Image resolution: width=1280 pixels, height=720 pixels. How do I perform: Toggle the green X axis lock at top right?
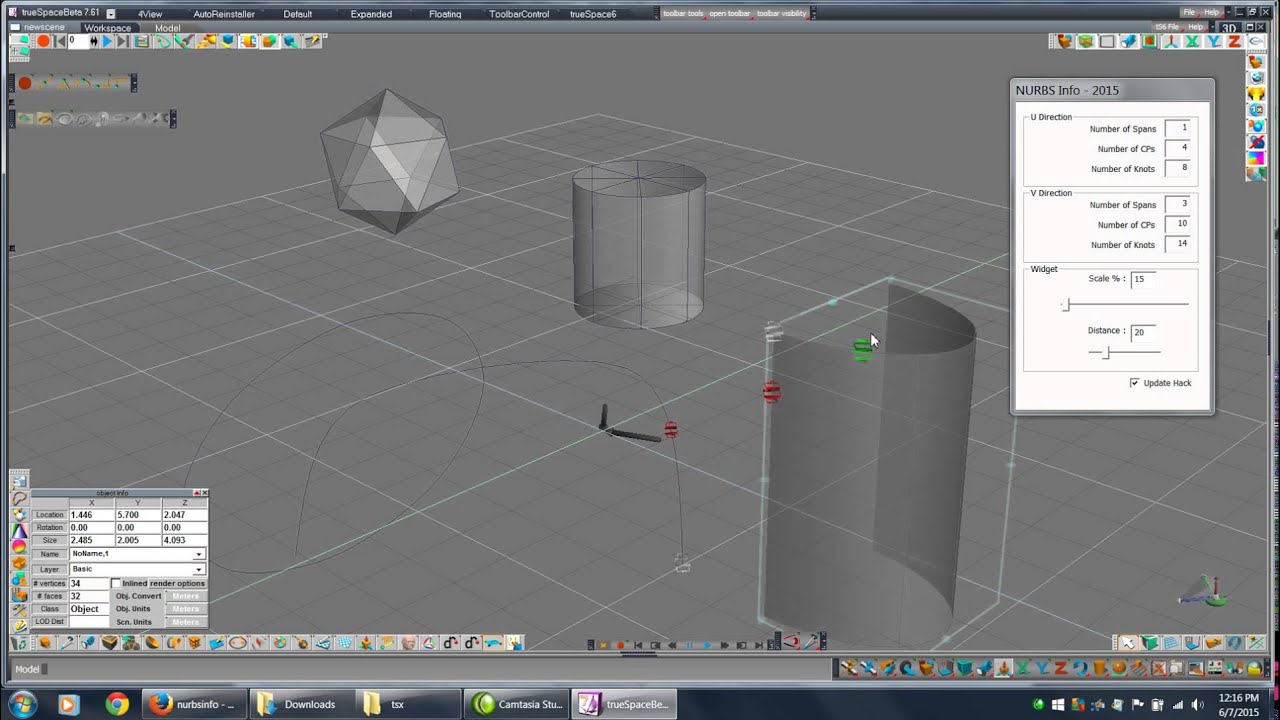point(1193,41)
